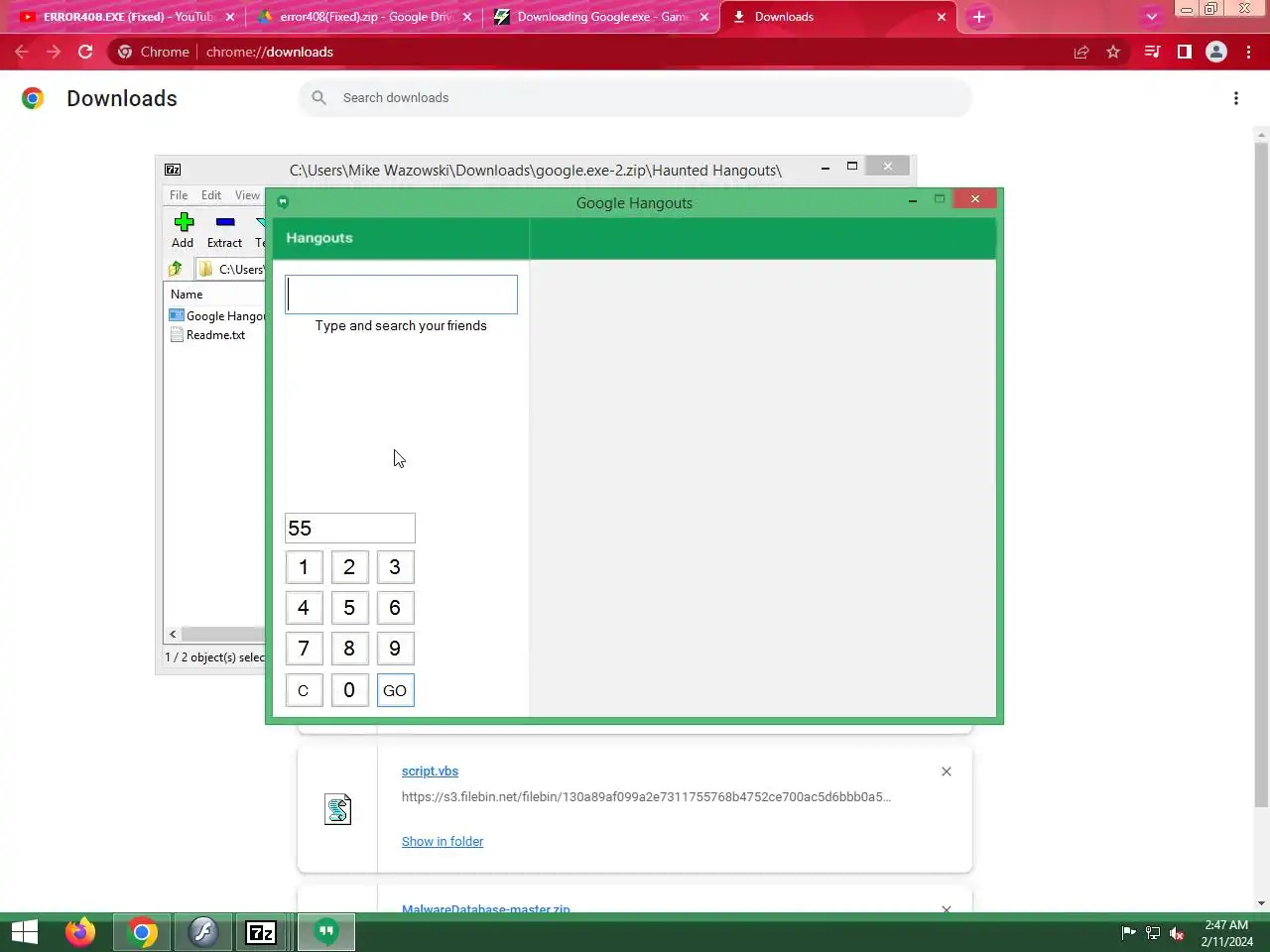Click Show in folder for script.vbs
The image size is (1270, 952).
443,841
